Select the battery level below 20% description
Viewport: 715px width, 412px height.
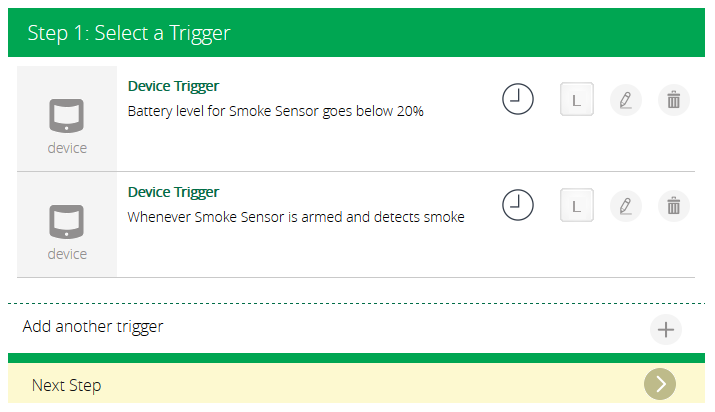(x=275, y=111)
